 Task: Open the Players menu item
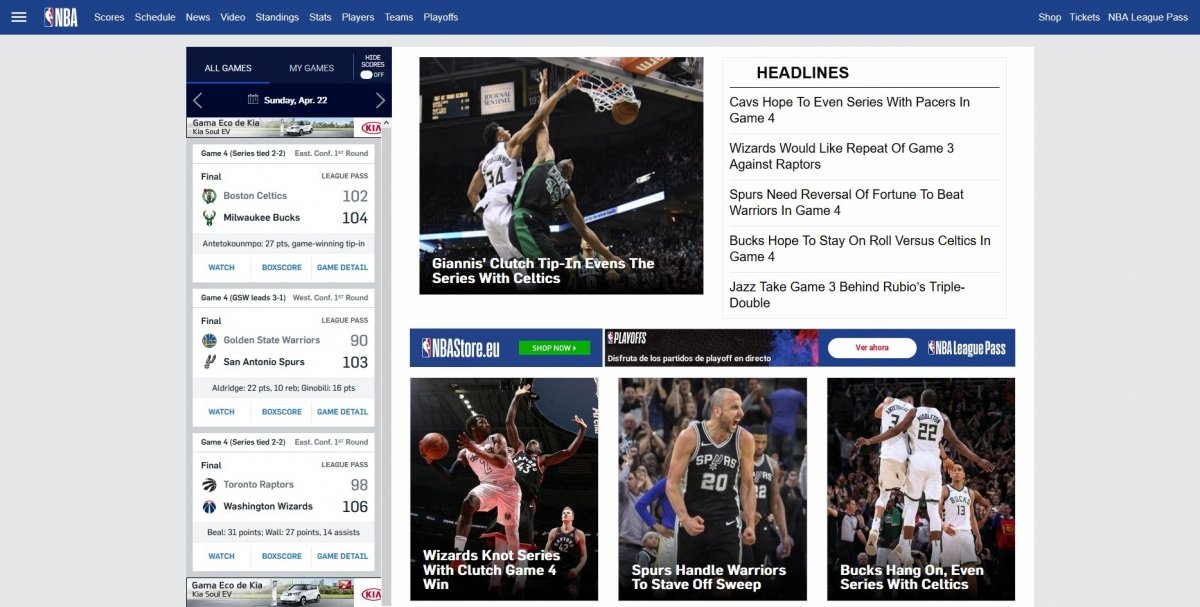pyautogui.click(x=358, y=17)
